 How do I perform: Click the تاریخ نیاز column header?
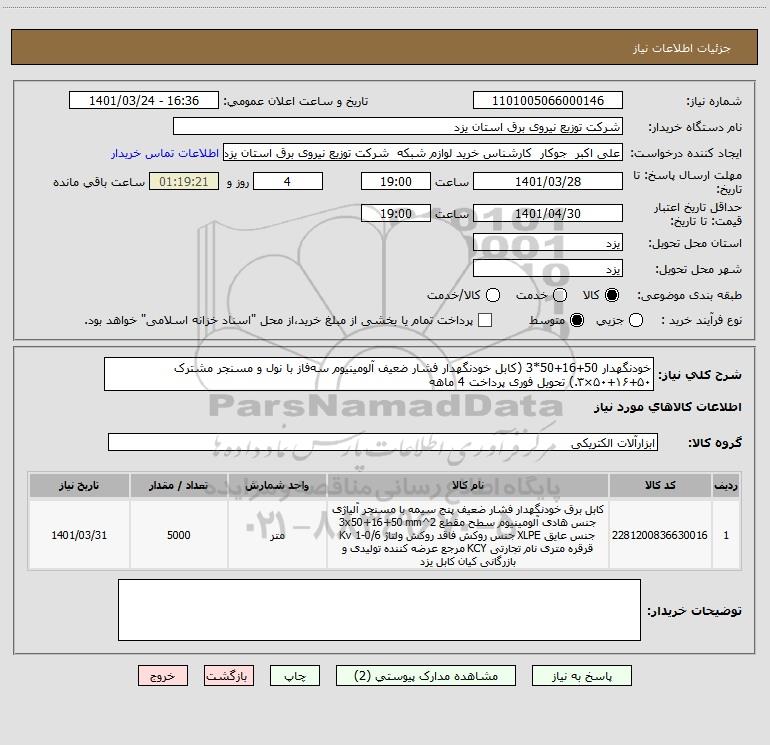(x=79, y=485)
